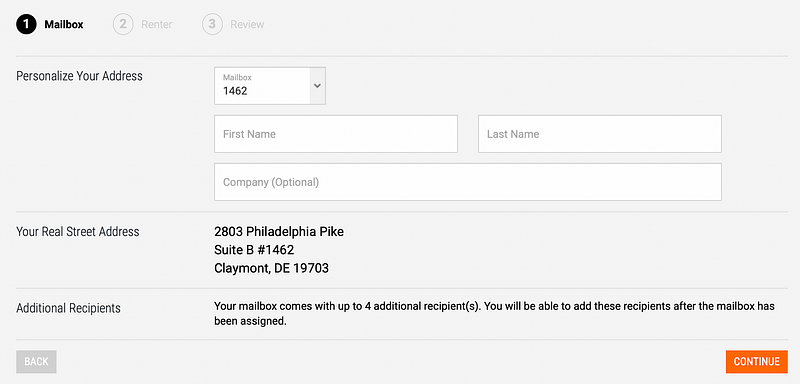Click the Your Real Street Address label

tap(78, 232)
